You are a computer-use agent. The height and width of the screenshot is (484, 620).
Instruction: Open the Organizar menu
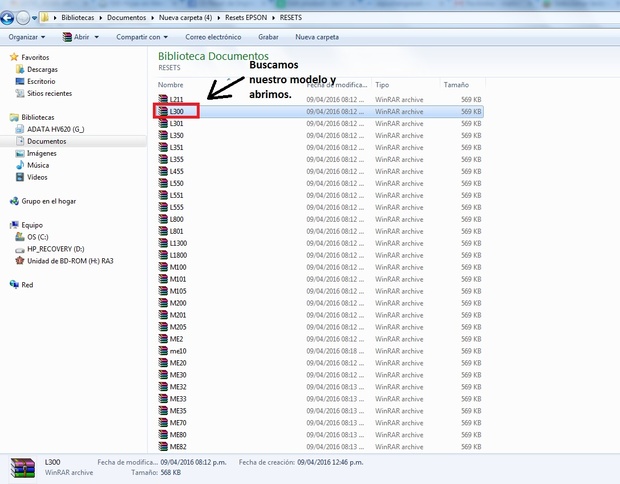coord(26,37)
